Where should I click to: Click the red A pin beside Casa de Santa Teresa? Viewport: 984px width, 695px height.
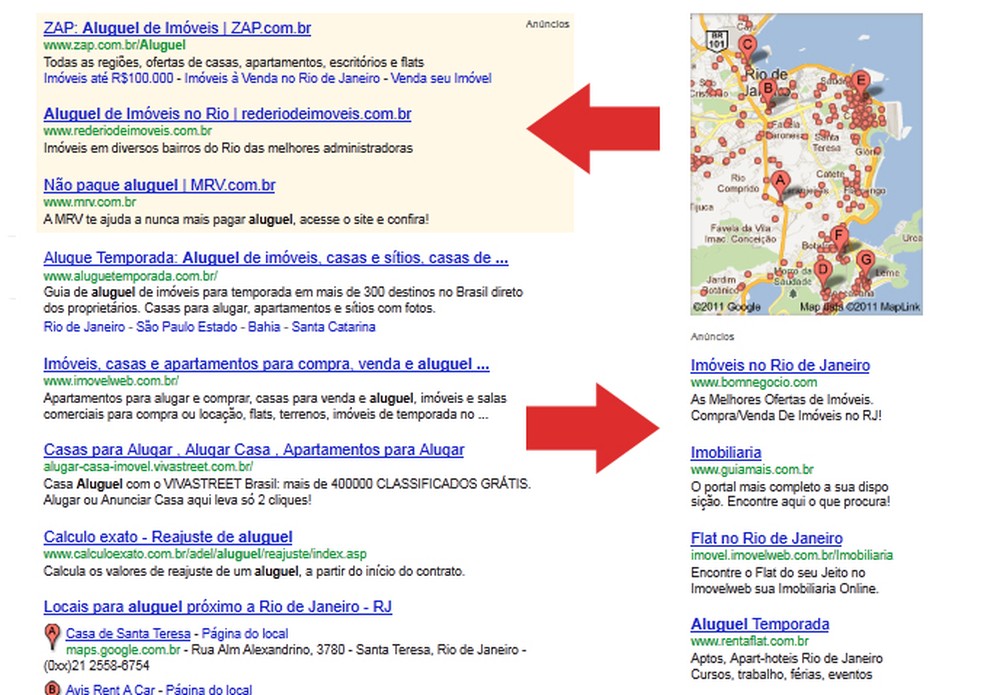pos(52,635)
